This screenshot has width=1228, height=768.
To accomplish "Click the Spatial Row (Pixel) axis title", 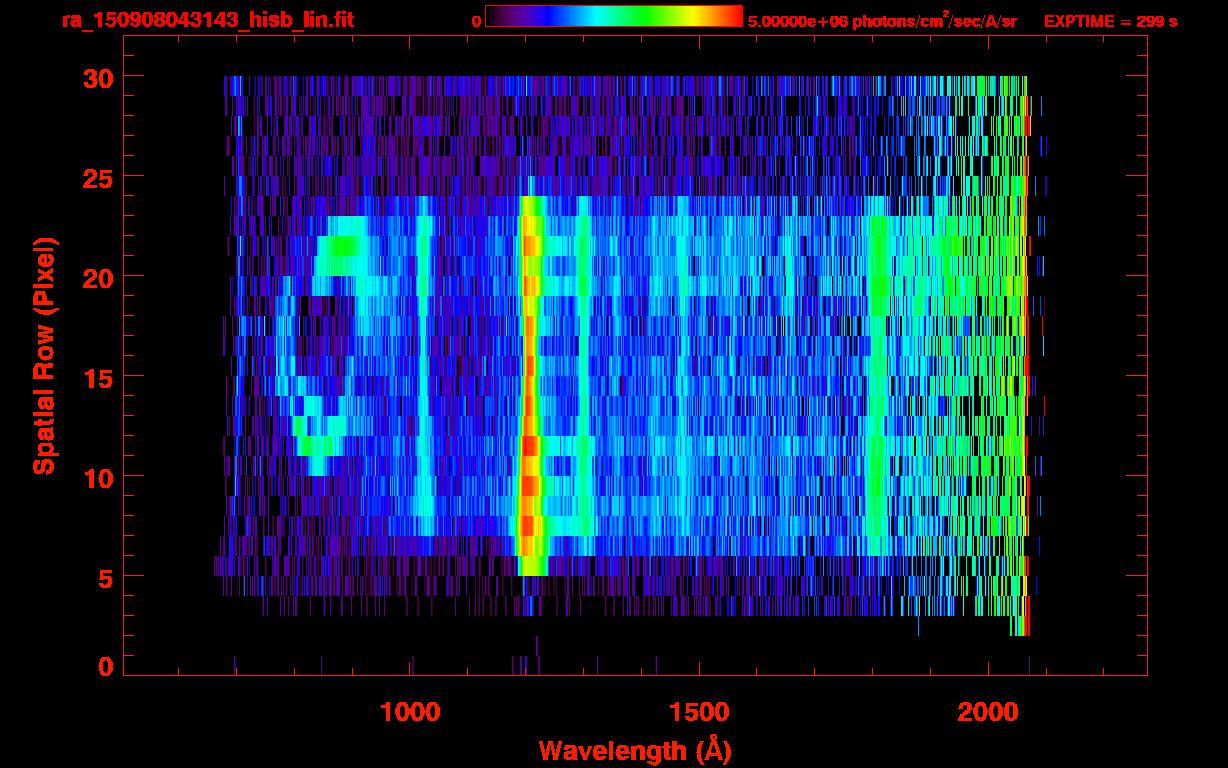I will tap(43, 356).
